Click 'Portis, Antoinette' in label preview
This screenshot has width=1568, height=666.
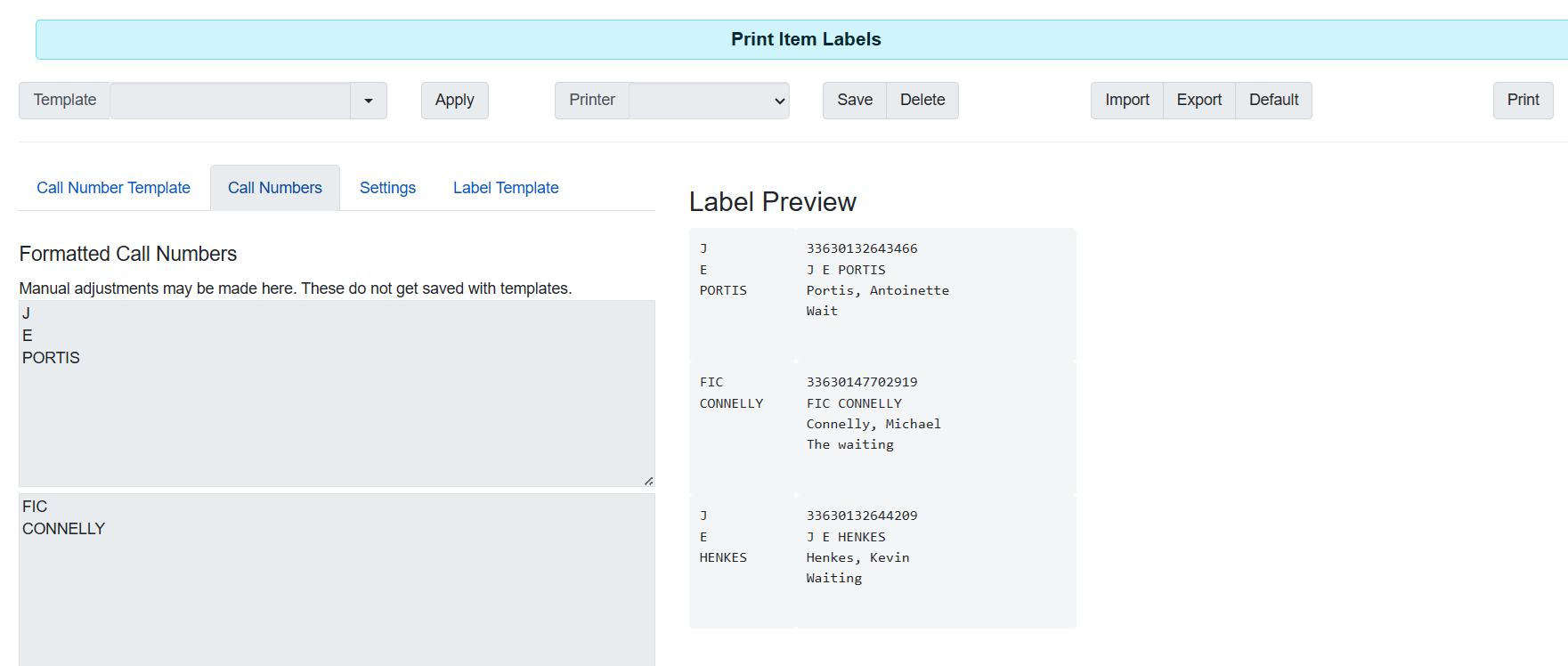(878, 290)
